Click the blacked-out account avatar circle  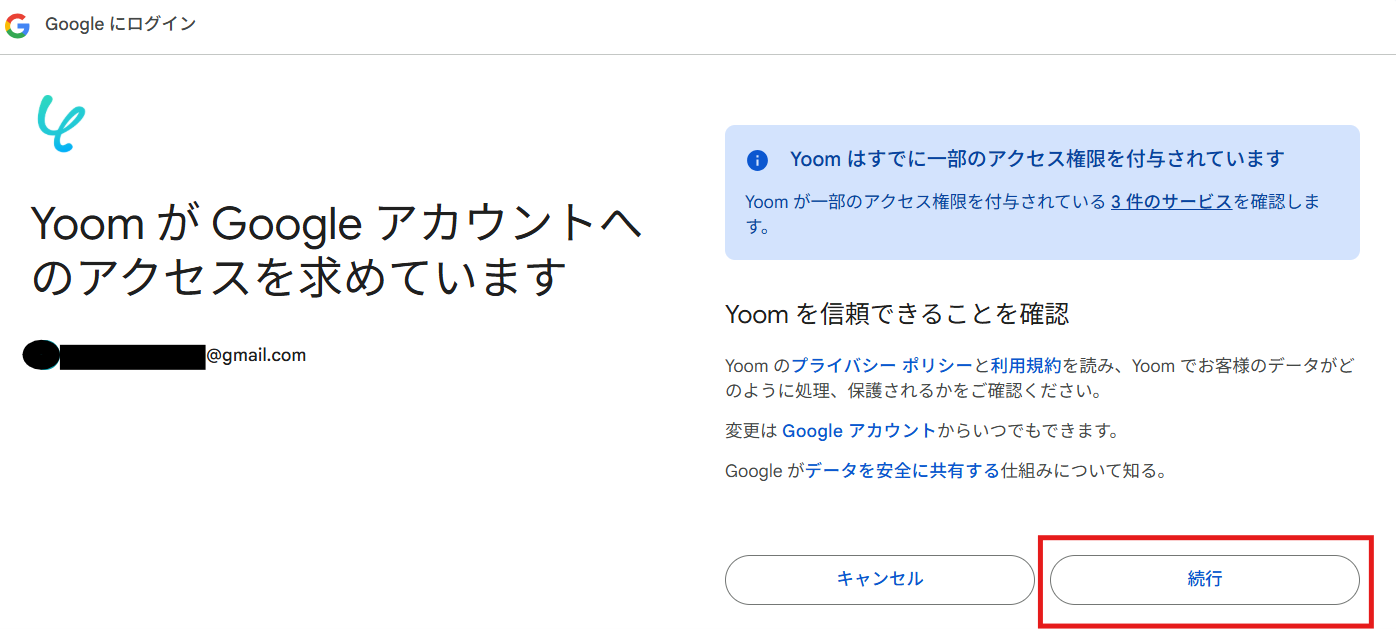point(41,355)
